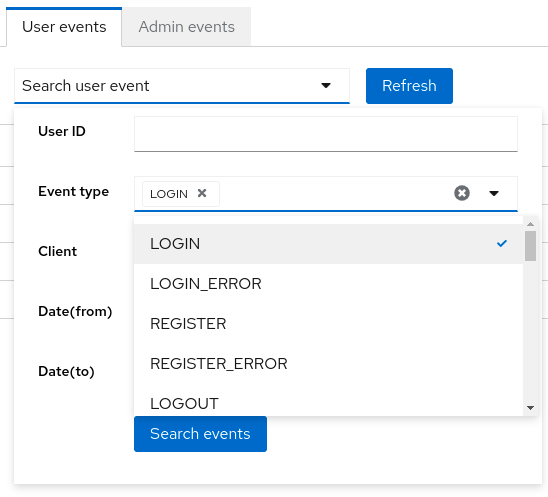This screenshot has height=497, width=548.
Task: Choose REGISTER_ERROR from the event list
Action: coord(328,363)
